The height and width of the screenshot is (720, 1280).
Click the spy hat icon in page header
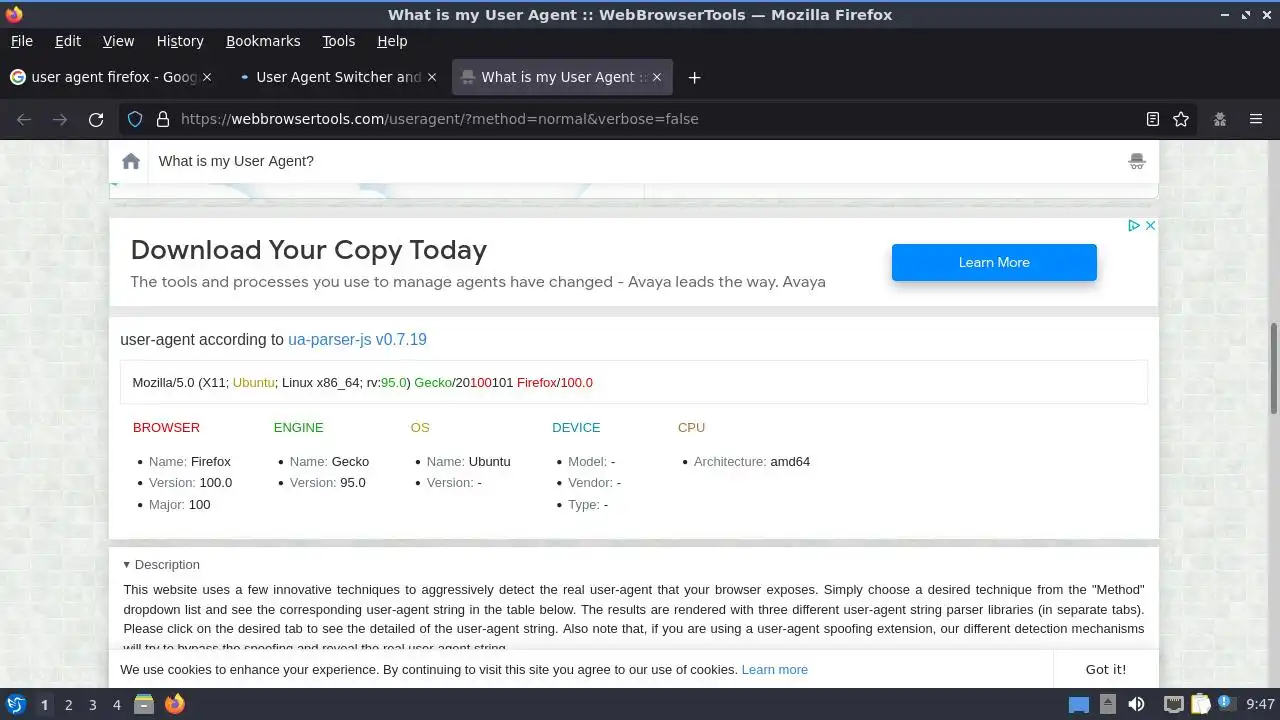tap(1137, 161)
